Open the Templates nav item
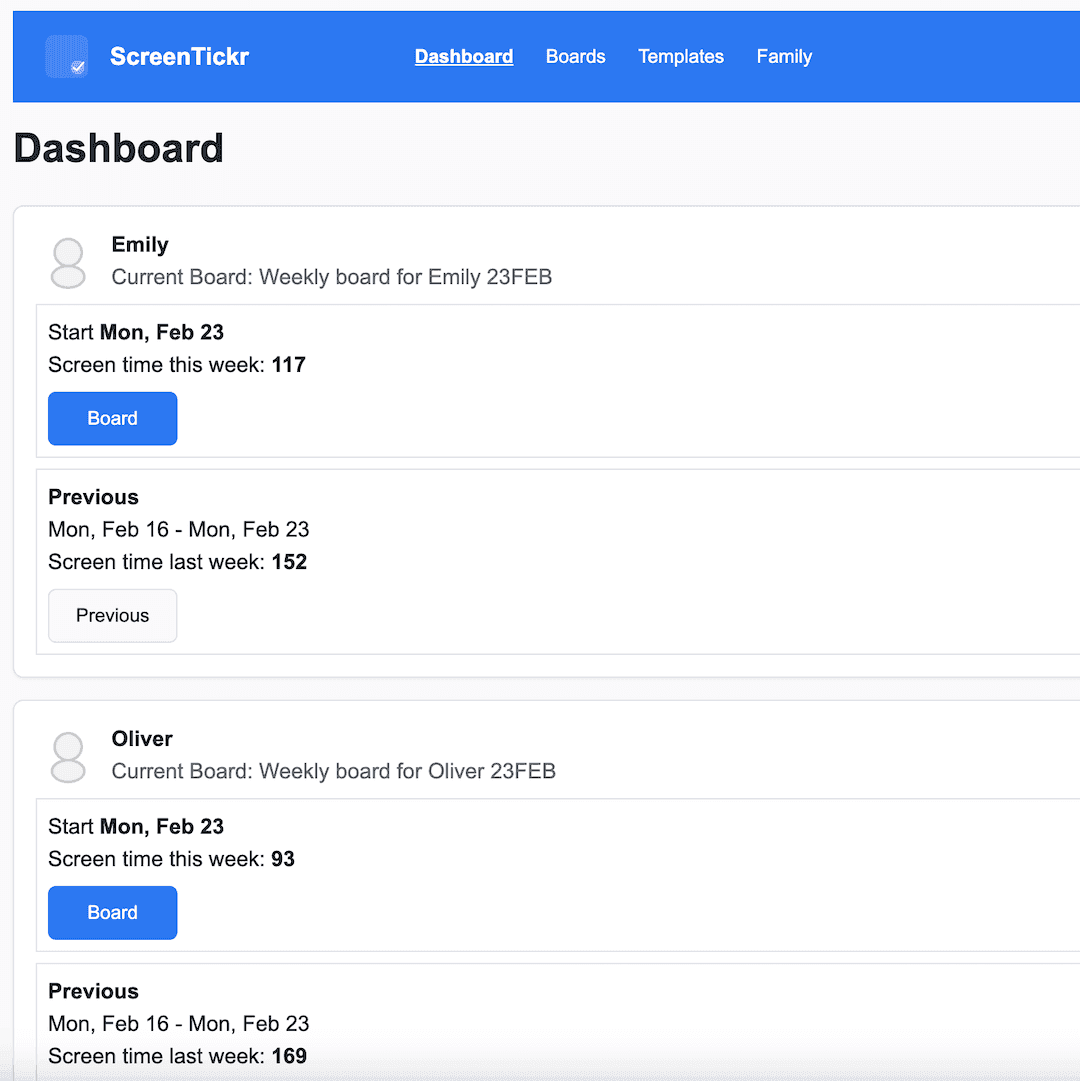 [x=681, y=57]
